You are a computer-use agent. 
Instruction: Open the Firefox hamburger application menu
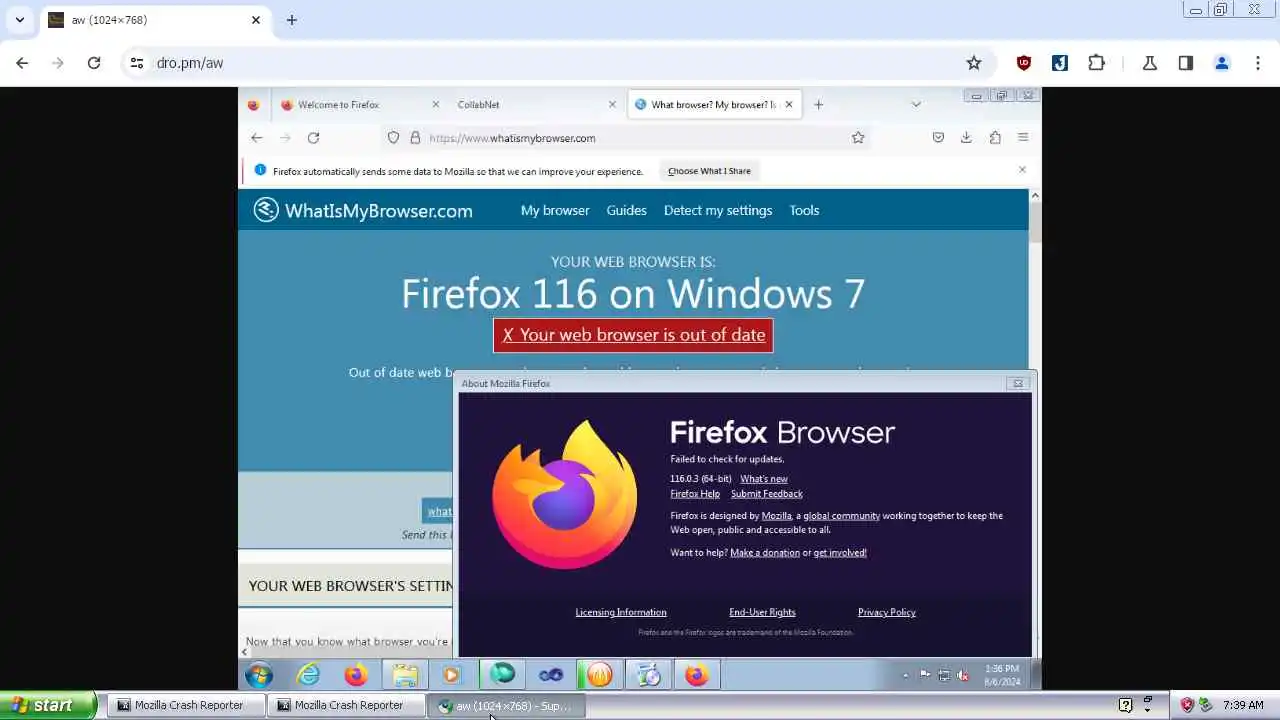click(x=1023, y=138)
